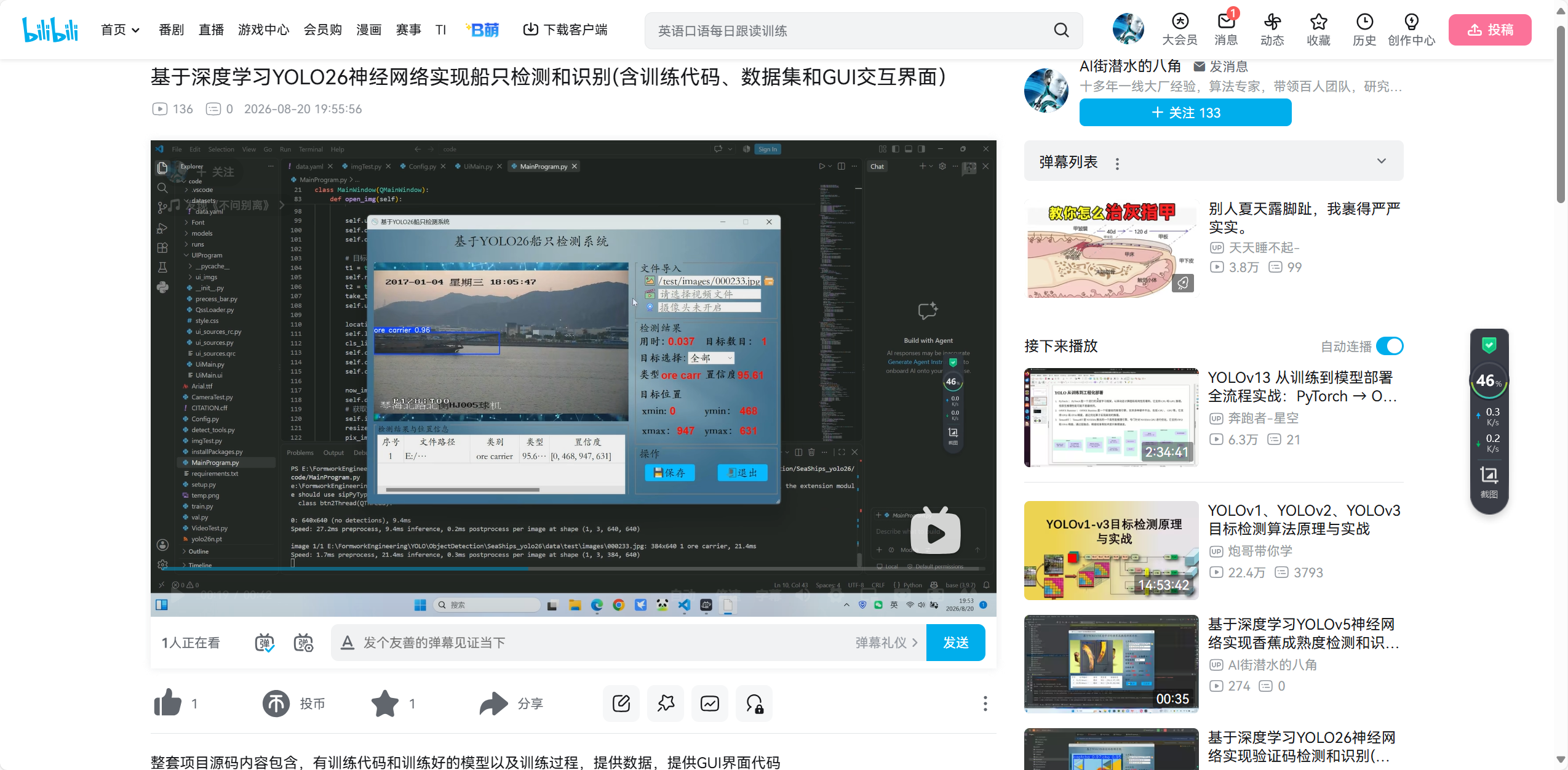Visit uploader 奔跑者-星空
The height and width of the screenshot is (770, 1568).
[1263, 419]
